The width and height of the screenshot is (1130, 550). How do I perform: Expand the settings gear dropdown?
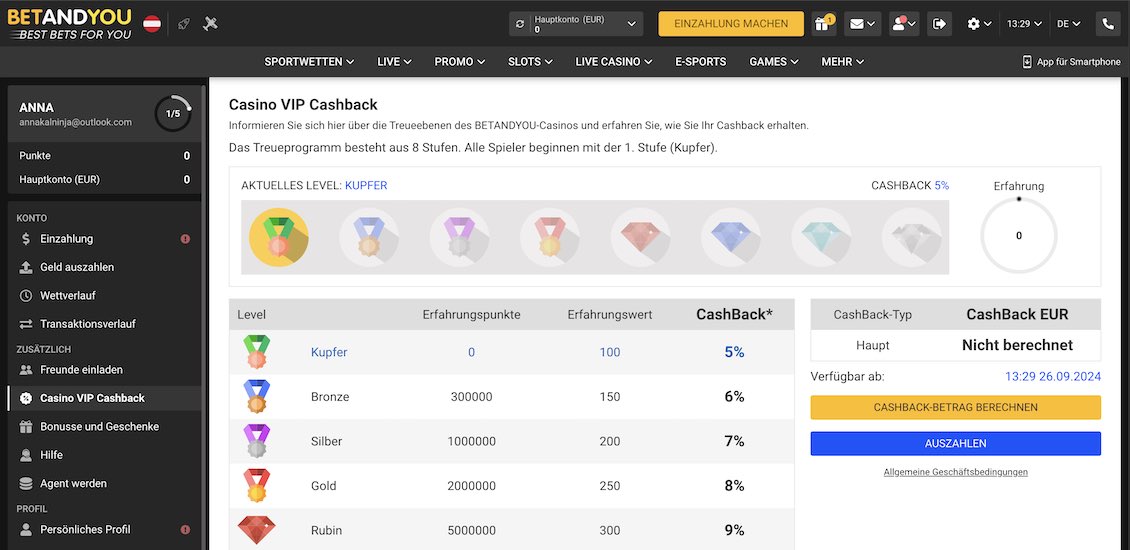[979, 23]
